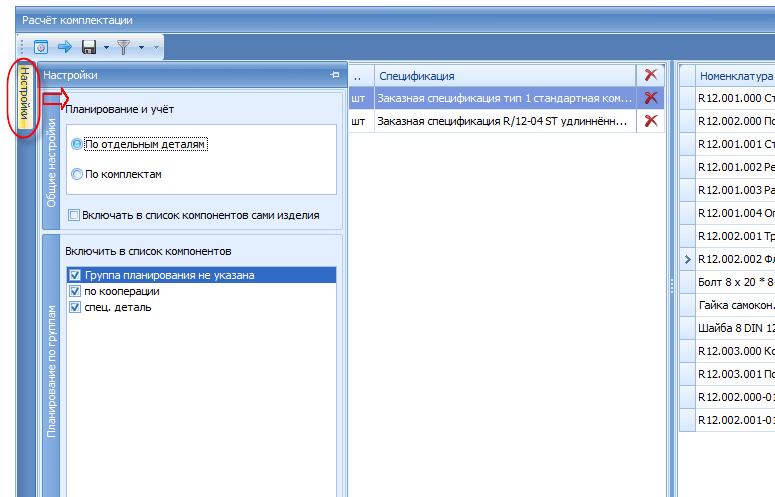
Task: Click the blue right arrow toolbar icon
Action: [x=65, y=47]
